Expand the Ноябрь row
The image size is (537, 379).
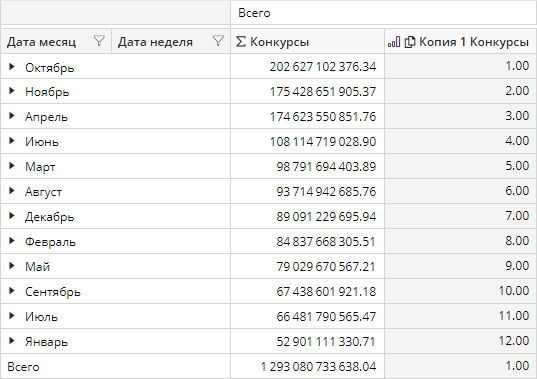tap(12, 91)
